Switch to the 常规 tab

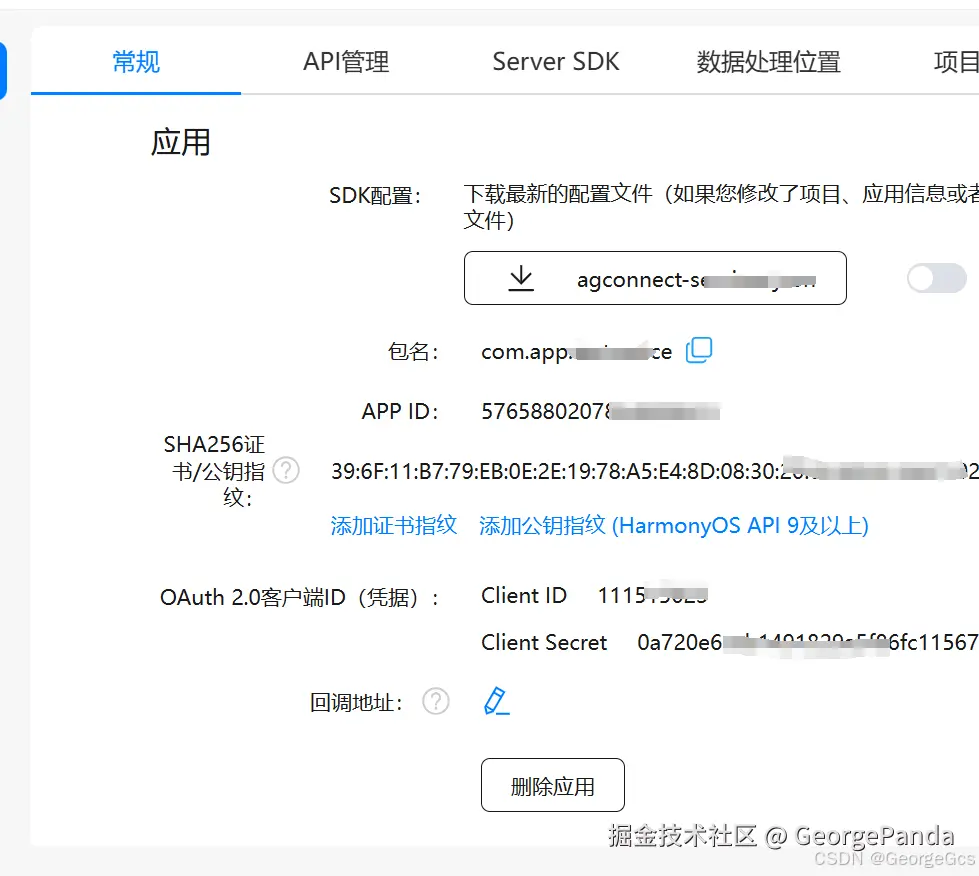136,62
